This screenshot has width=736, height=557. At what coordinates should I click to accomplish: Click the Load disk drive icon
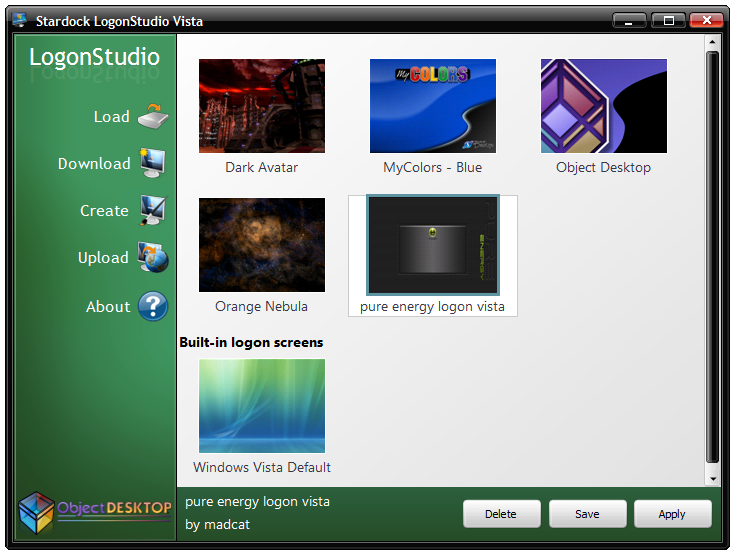(x=153, y=117)
